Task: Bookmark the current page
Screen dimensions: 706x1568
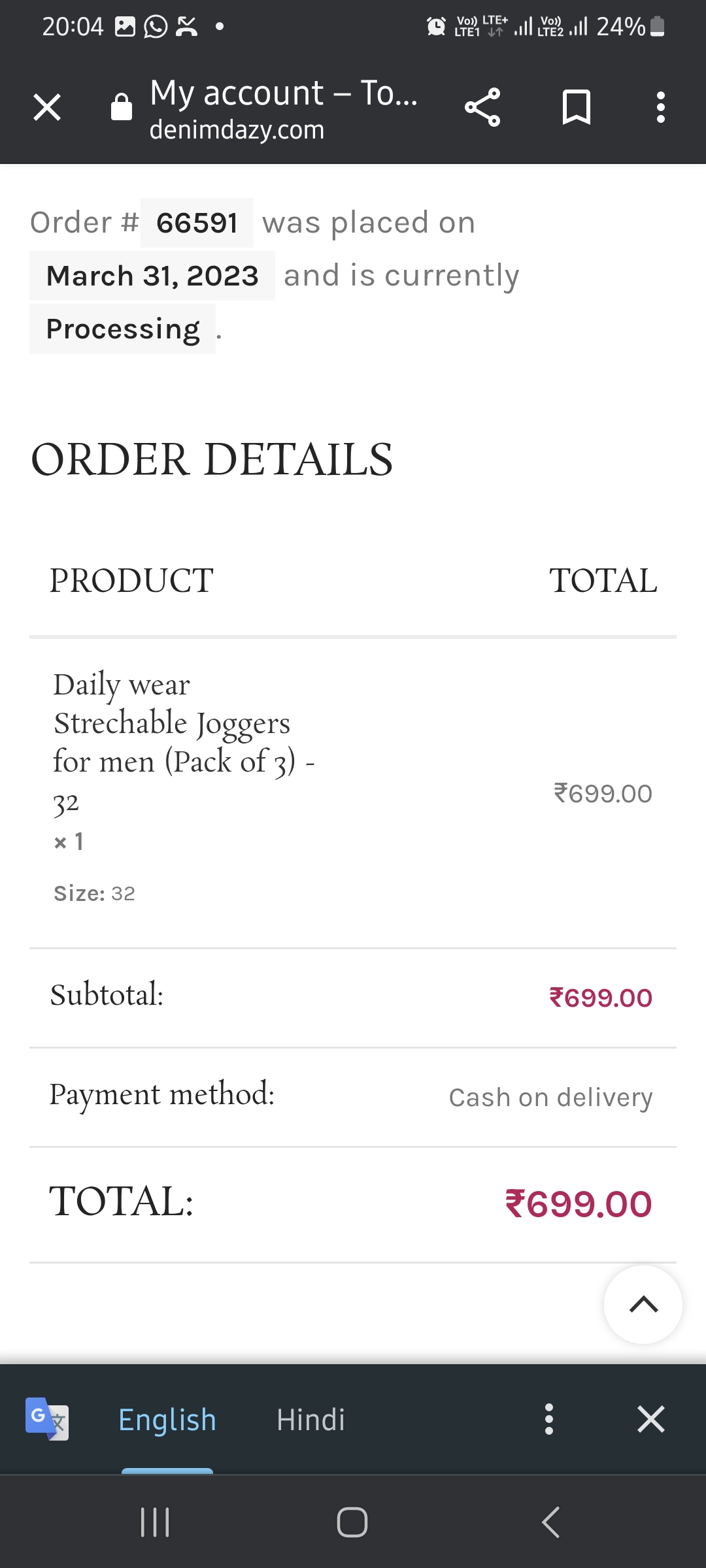Action: tap(576, 107)
